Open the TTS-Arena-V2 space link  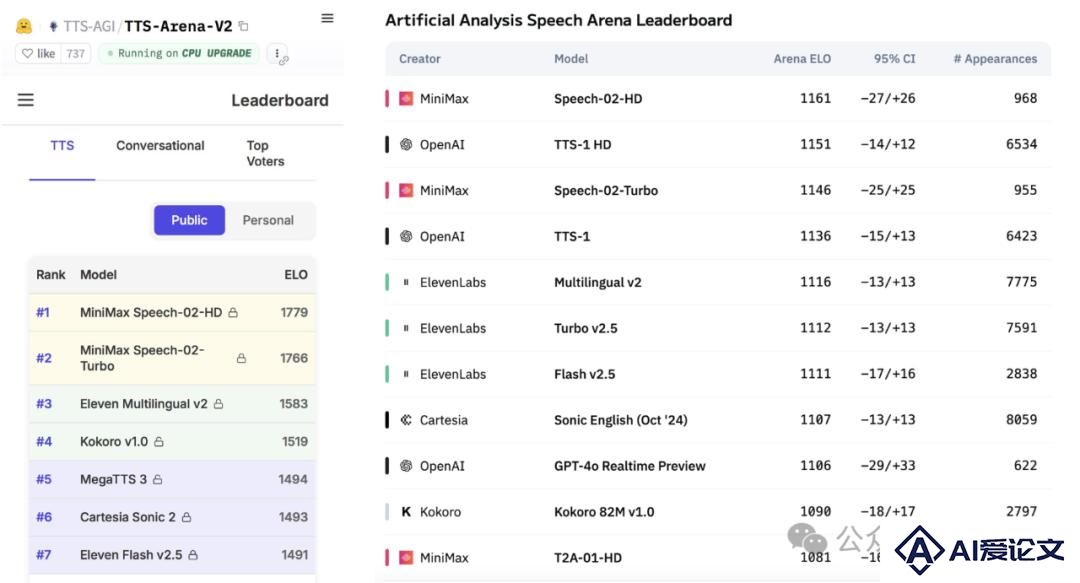(x=178, y=26)
